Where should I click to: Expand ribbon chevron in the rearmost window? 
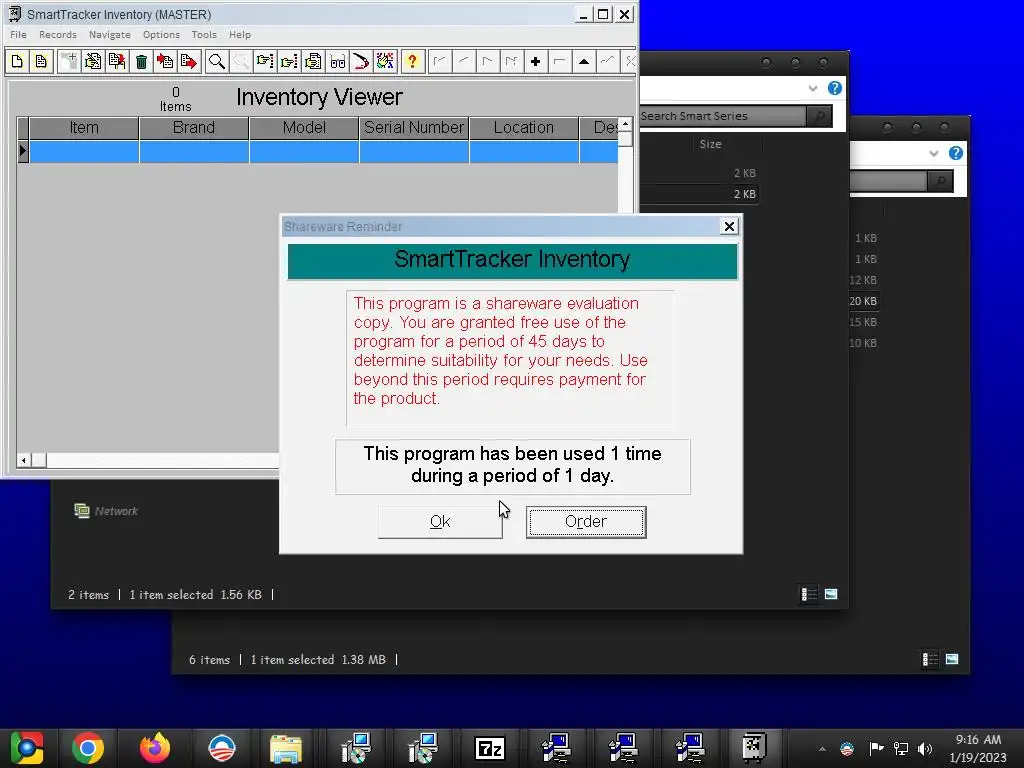pos(933,153)
